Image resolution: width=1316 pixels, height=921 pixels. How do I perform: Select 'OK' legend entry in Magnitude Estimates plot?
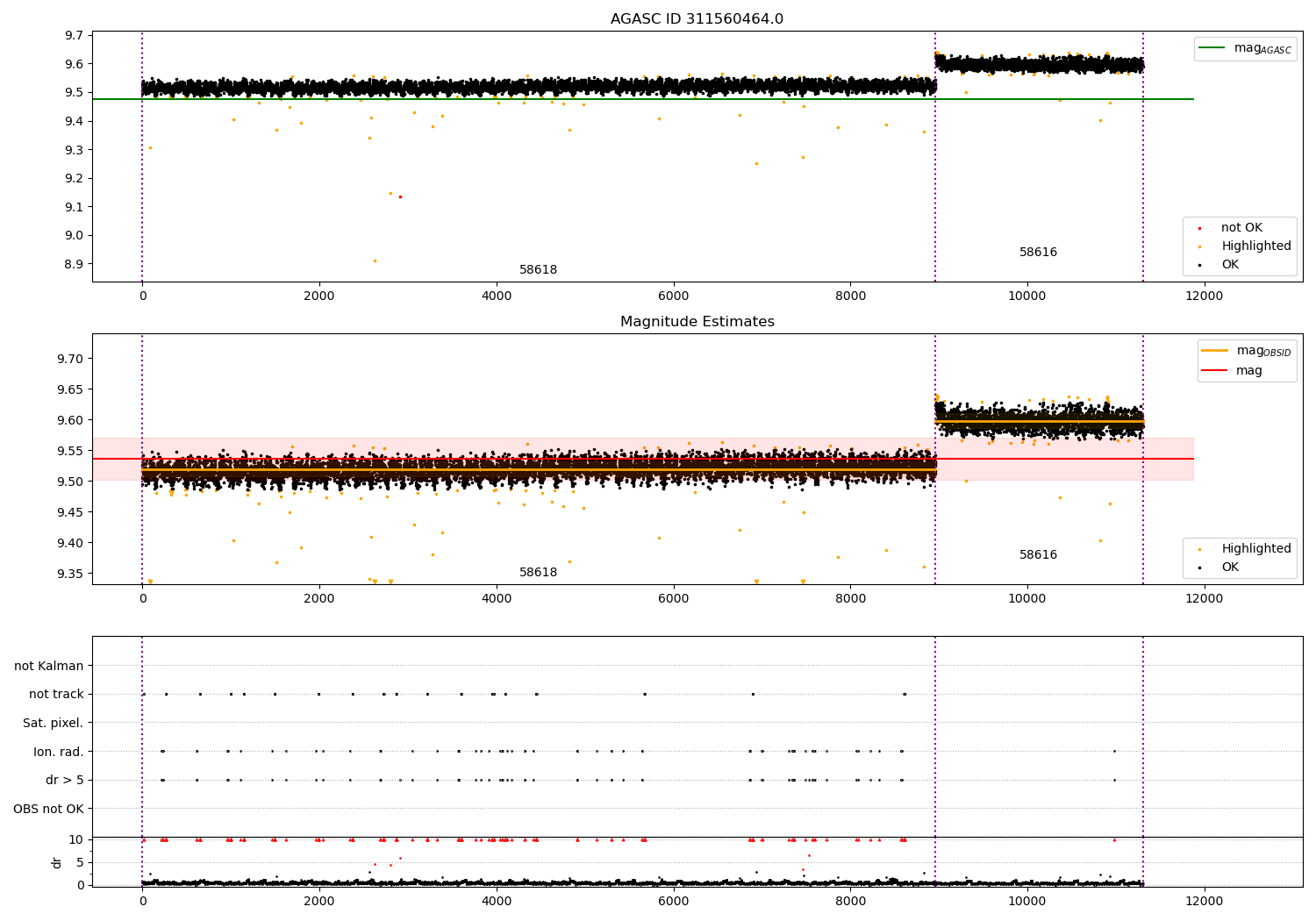point(1230,568)
